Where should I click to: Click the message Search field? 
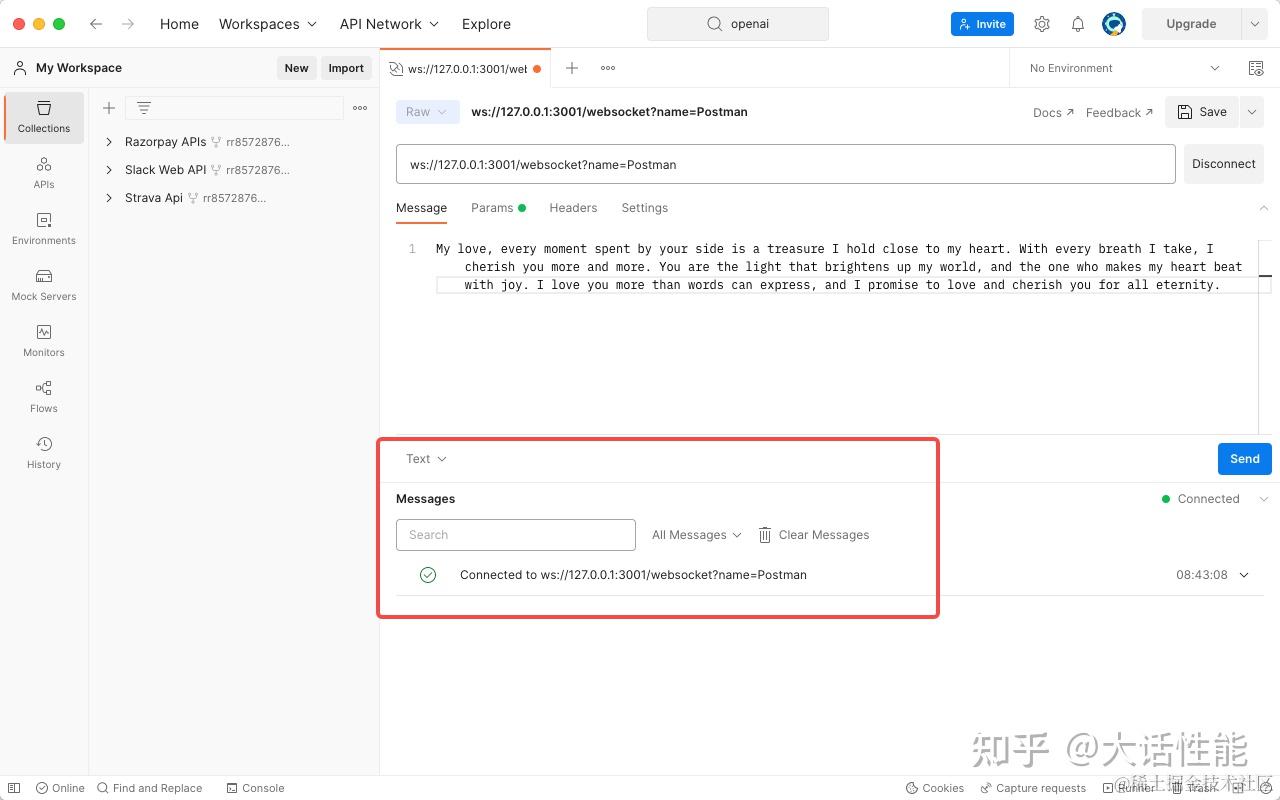pos(515,534)
